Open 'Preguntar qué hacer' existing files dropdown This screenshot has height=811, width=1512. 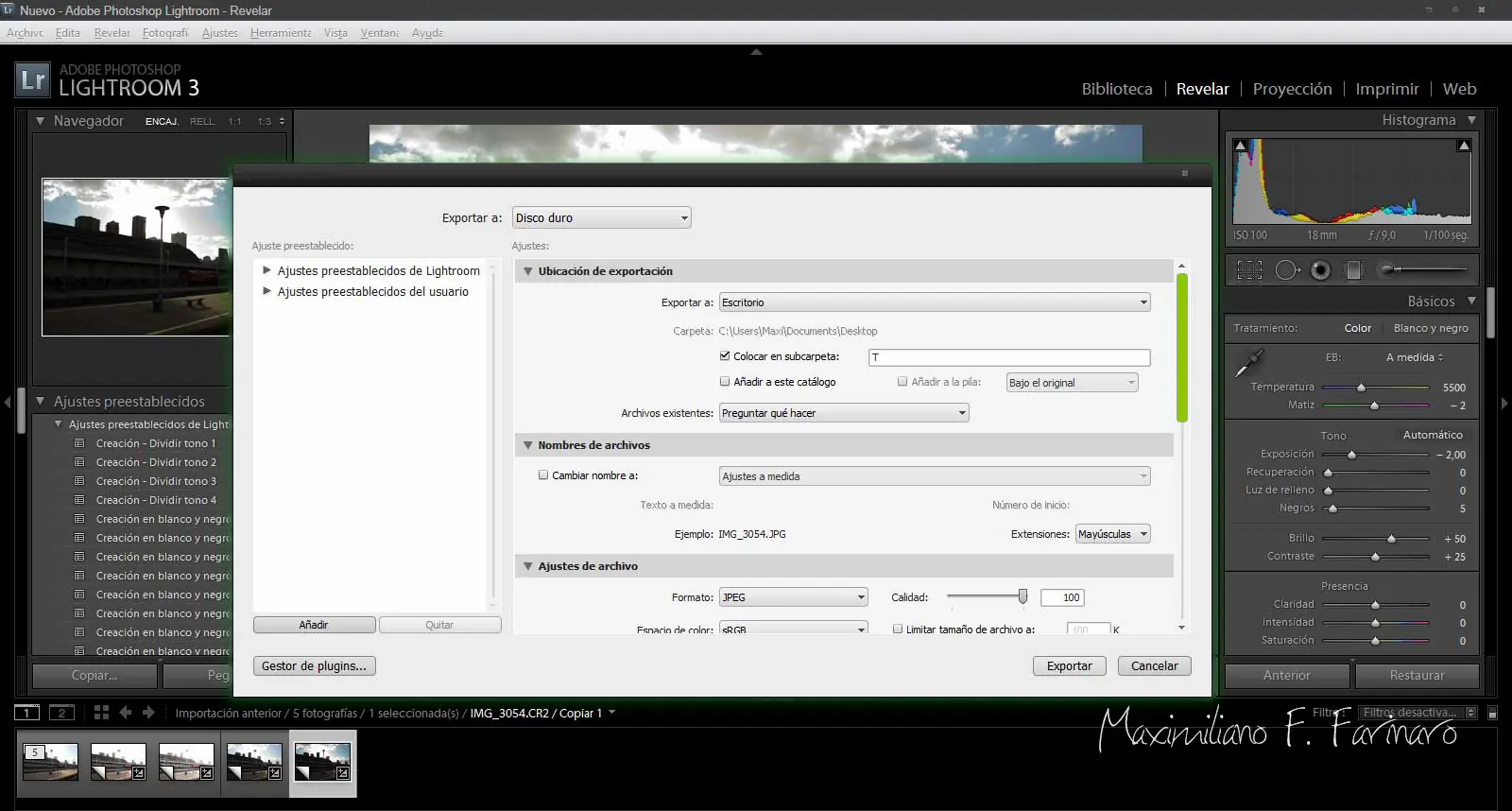pyautogui.click(x=844, y=413)
